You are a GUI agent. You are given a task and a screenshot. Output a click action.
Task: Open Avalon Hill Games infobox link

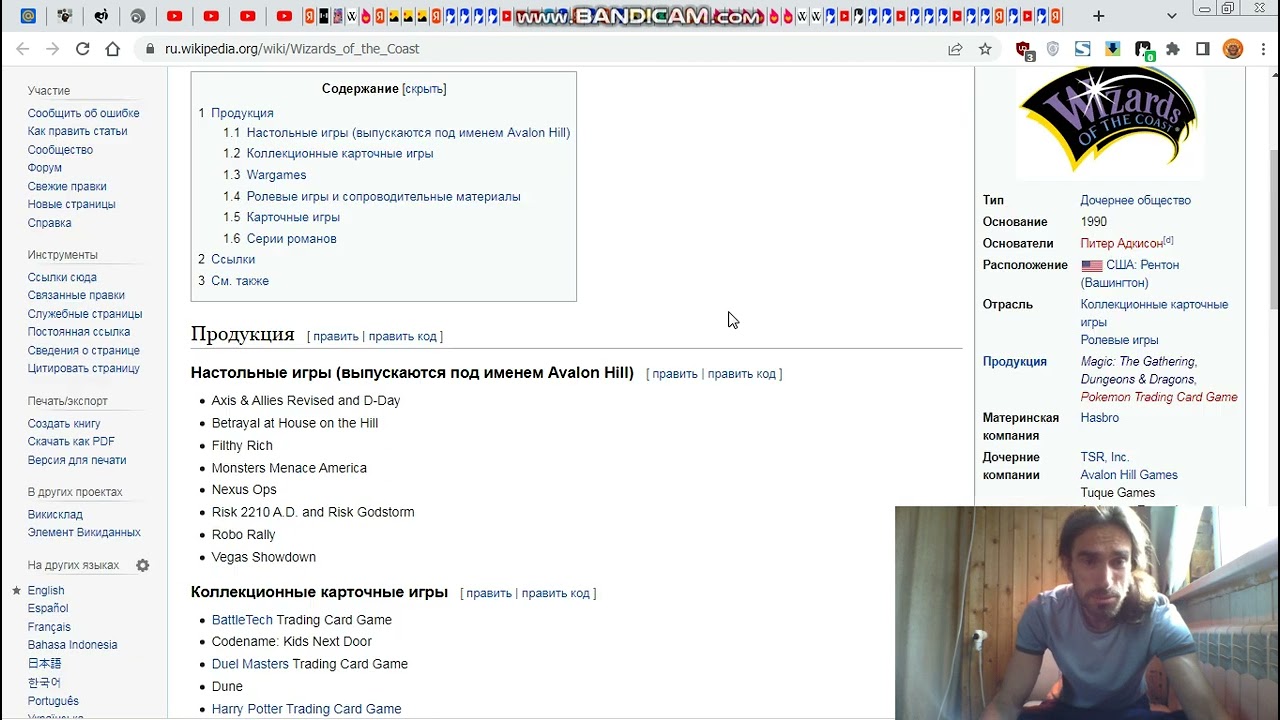click(1129, 475)
